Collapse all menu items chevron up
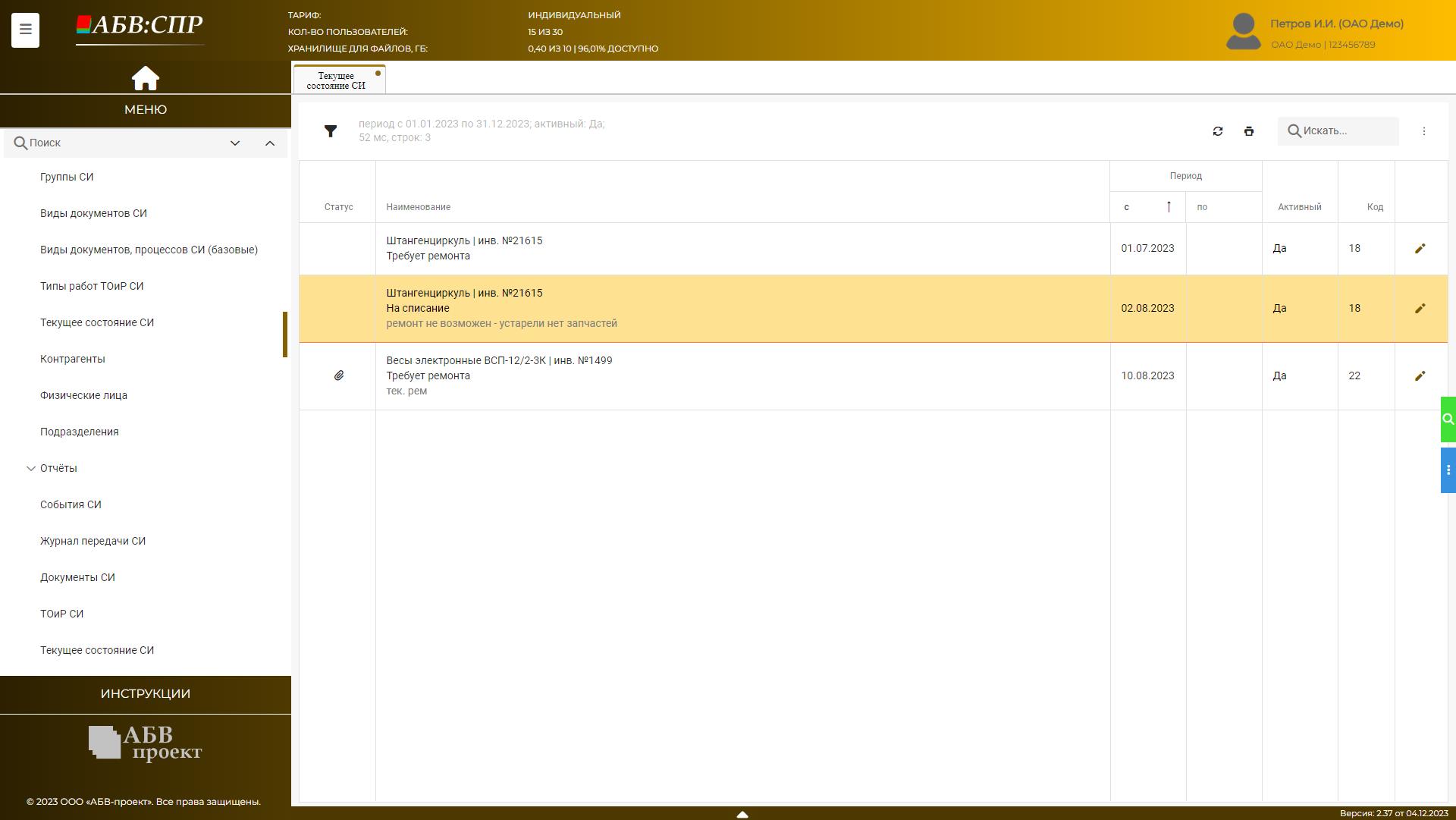 pos(269,143)
